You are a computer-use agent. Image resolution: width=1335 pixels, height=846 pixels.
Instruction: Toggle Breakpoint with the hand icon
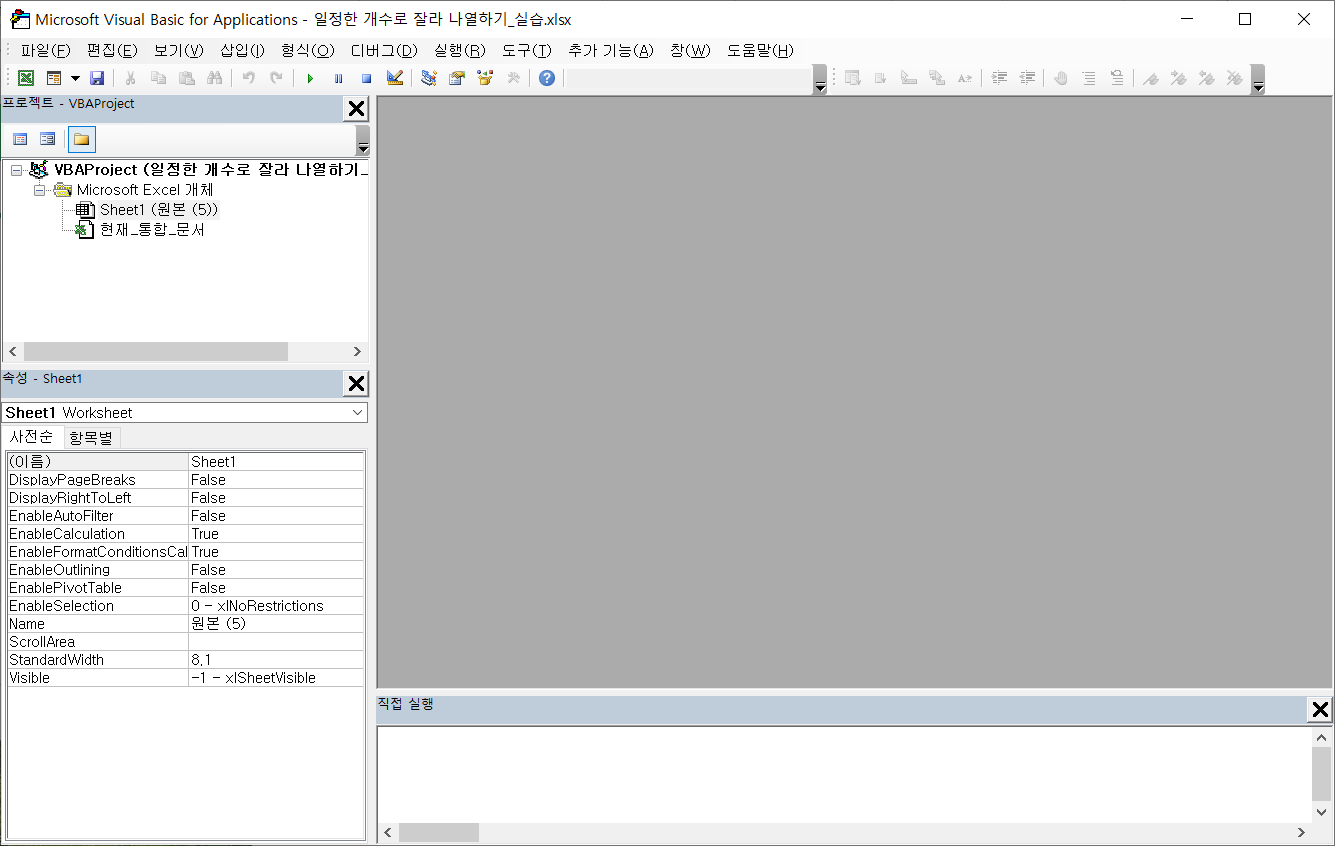(x=1061, y=78)
